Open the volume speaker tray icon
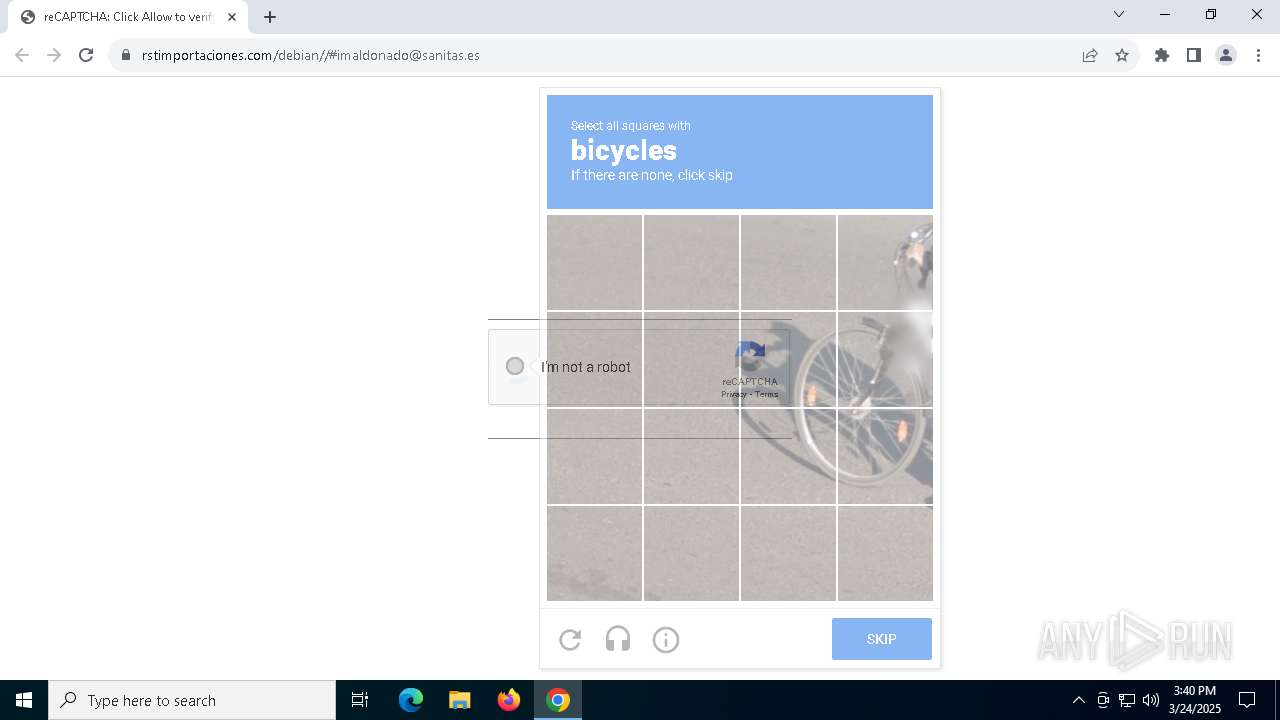This screenshot has height=720, width=1280. 1151,700
